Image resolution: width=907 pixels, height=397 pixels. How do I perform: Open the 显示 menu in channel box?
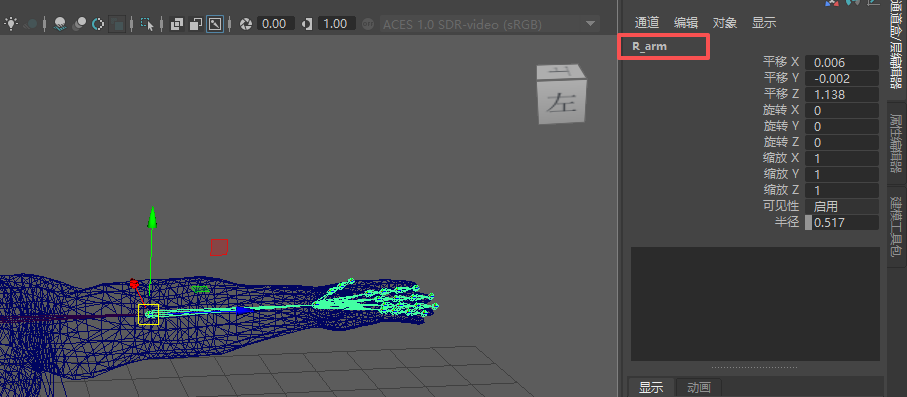[764, 23]
